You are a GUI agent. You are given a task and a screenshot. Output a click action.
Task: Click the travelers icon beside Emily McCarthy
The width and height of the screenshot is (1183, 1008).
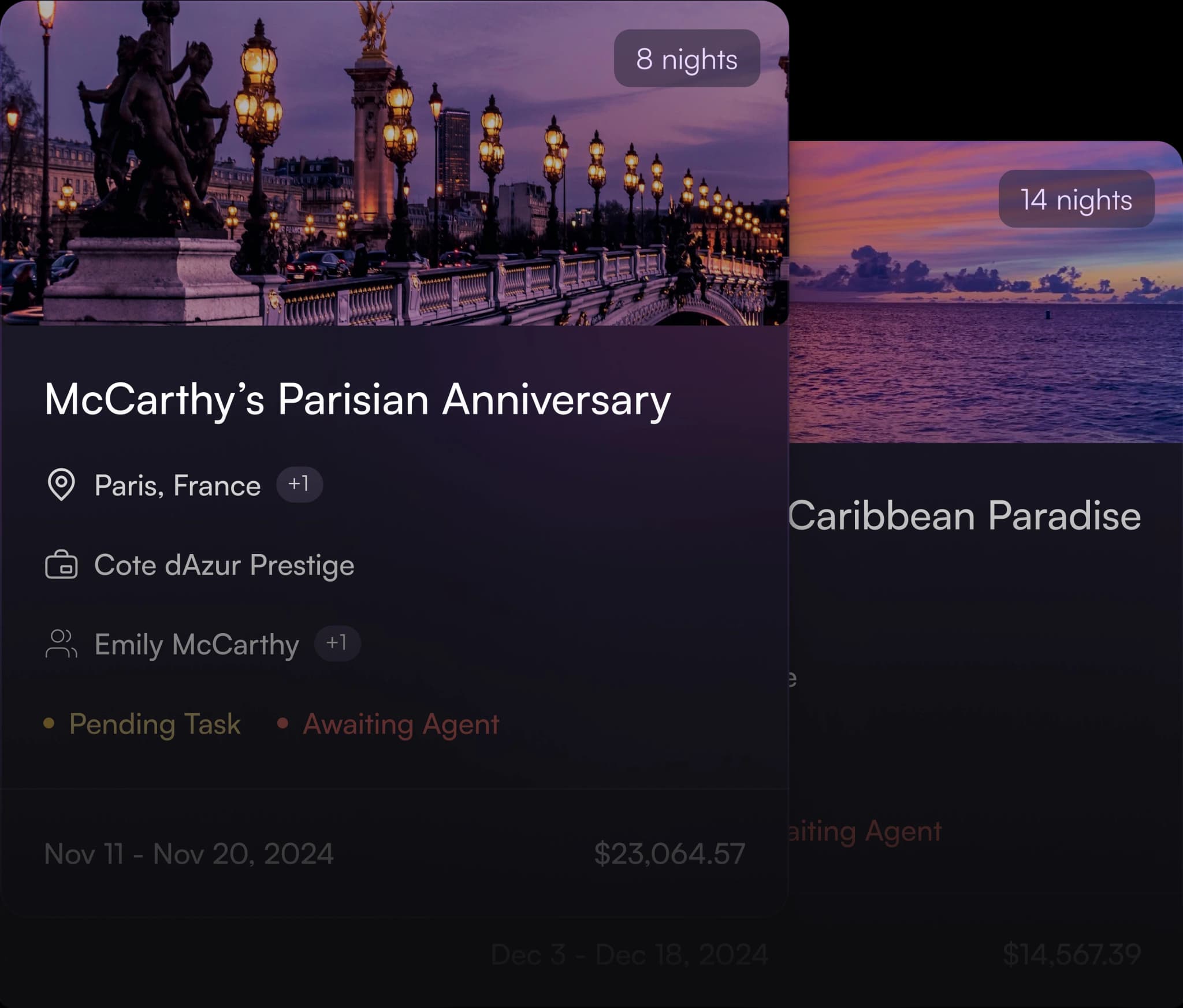click(61, 644)
